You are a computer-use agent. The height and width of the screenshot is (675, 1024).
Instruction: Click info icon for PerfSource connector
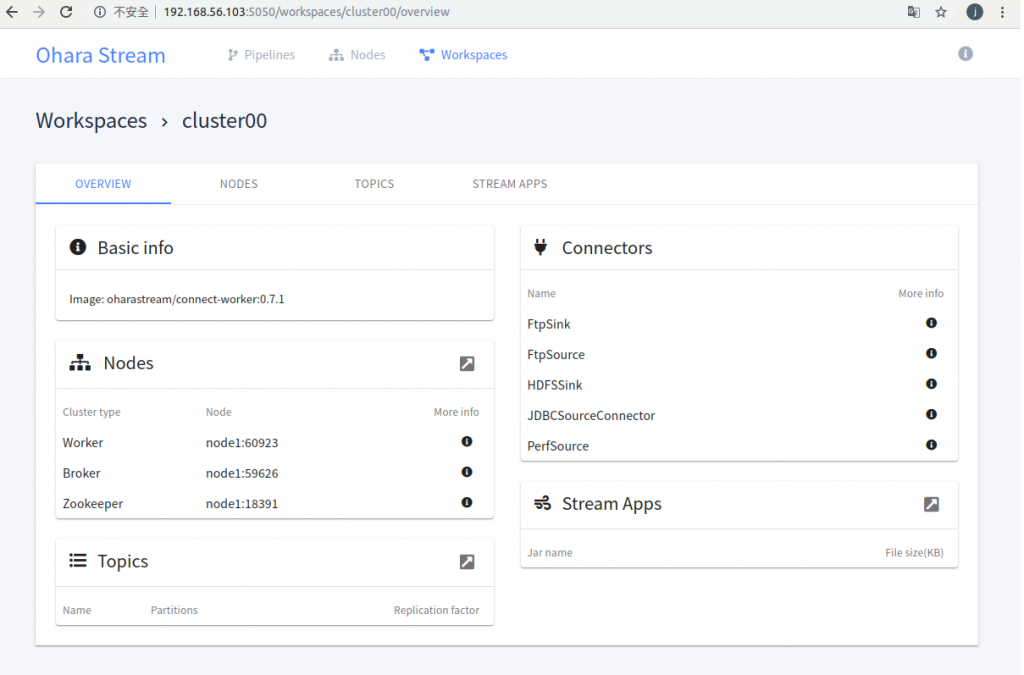tap(931, 445)
